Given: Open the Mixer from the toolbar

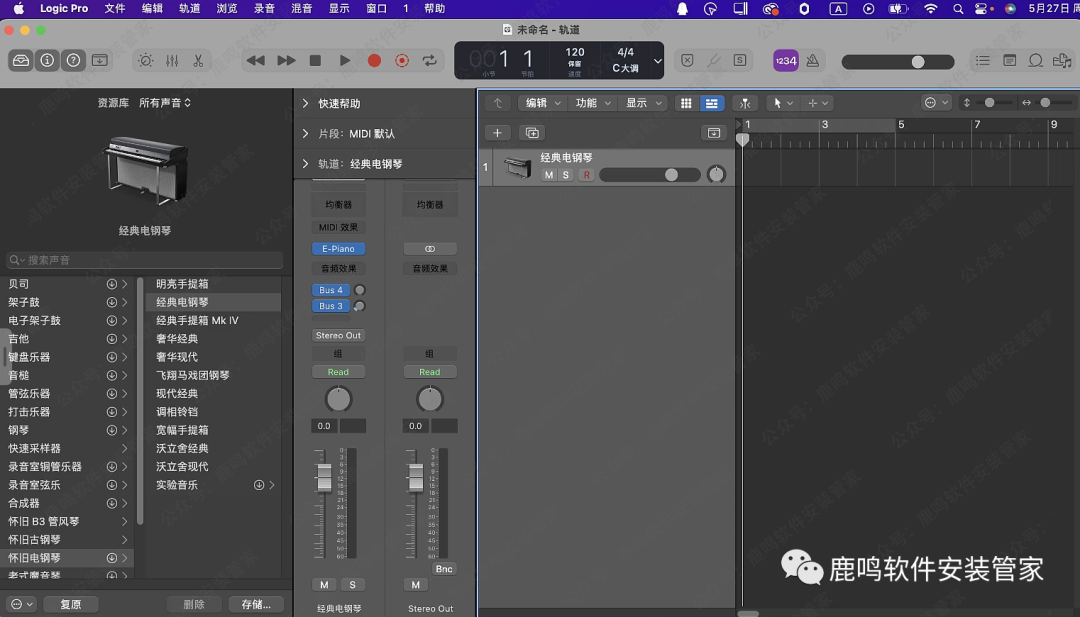Looking at the screenshot, I should click(172, 61).
